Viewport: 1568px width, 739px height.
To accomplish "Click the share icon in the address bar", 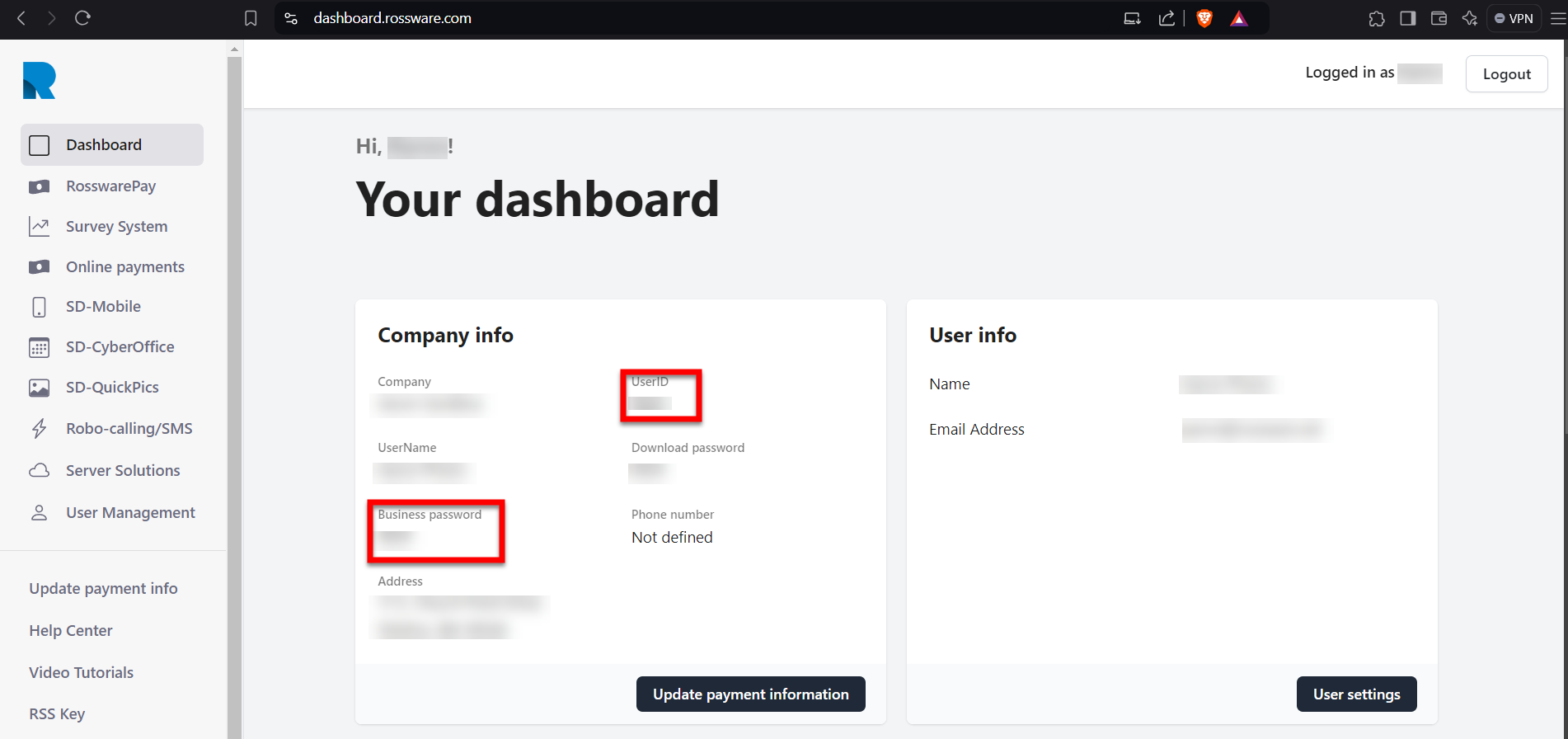I will pos(1167,18).
